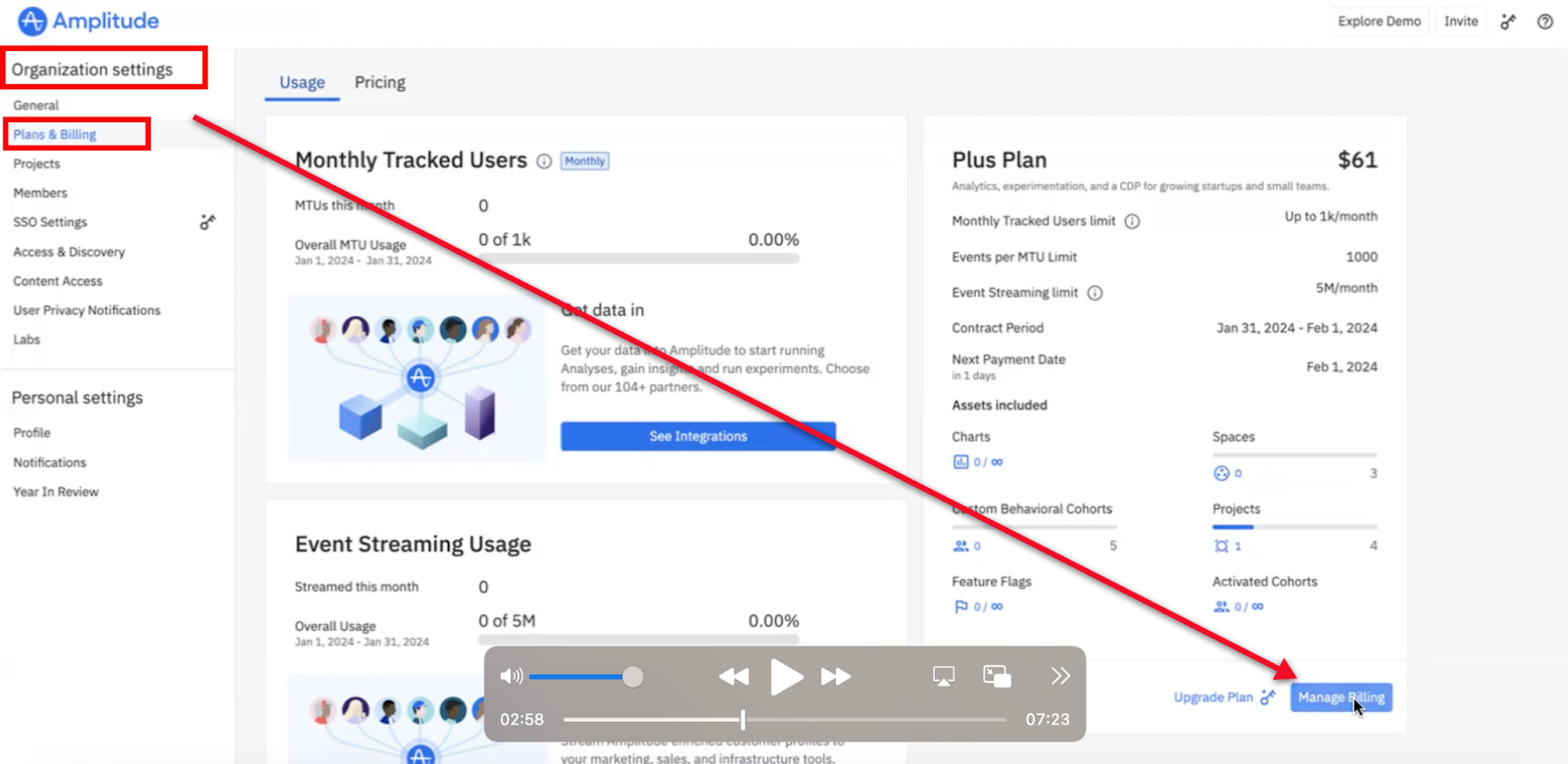Switch to the Pricing tab

click(x=379, y=82)
